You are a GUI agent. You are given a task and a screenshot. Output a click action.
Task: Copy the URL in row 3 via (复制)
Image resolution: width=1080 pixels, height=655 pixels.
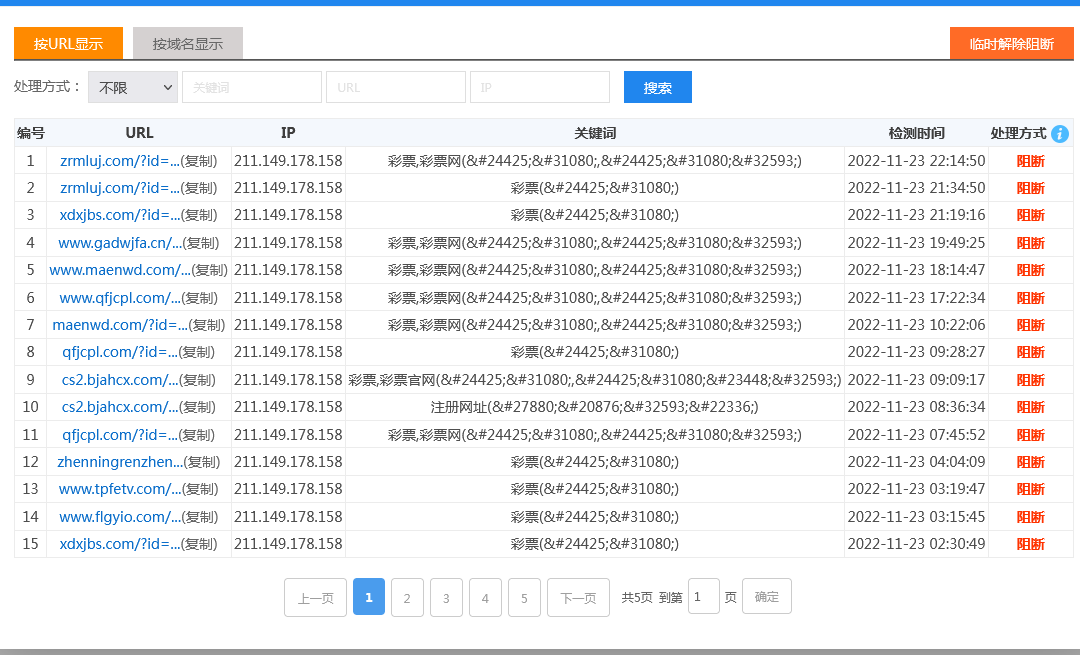(199, 216)
